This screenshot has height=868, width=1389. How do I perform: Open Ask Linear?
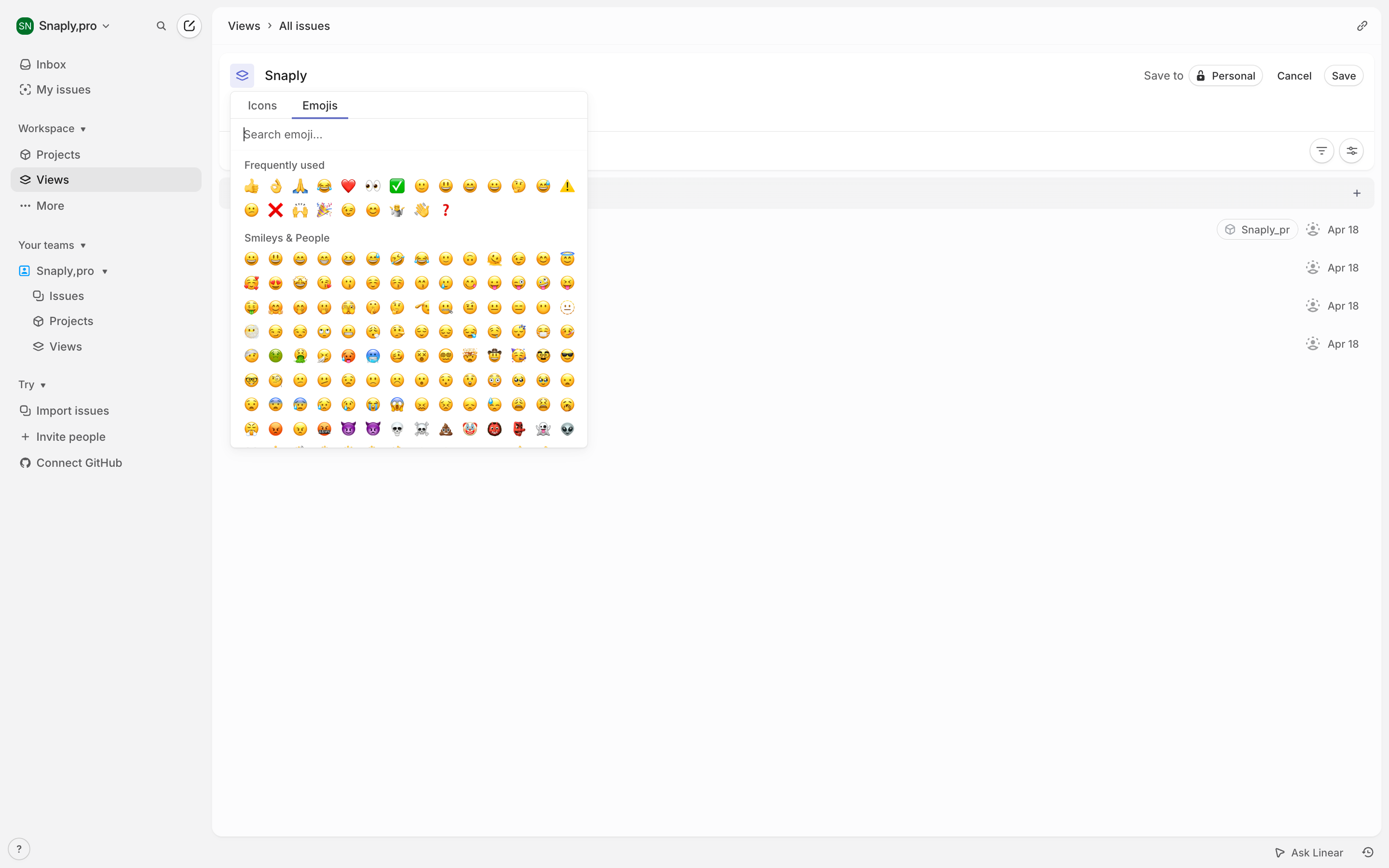(x=1308, y=853)
